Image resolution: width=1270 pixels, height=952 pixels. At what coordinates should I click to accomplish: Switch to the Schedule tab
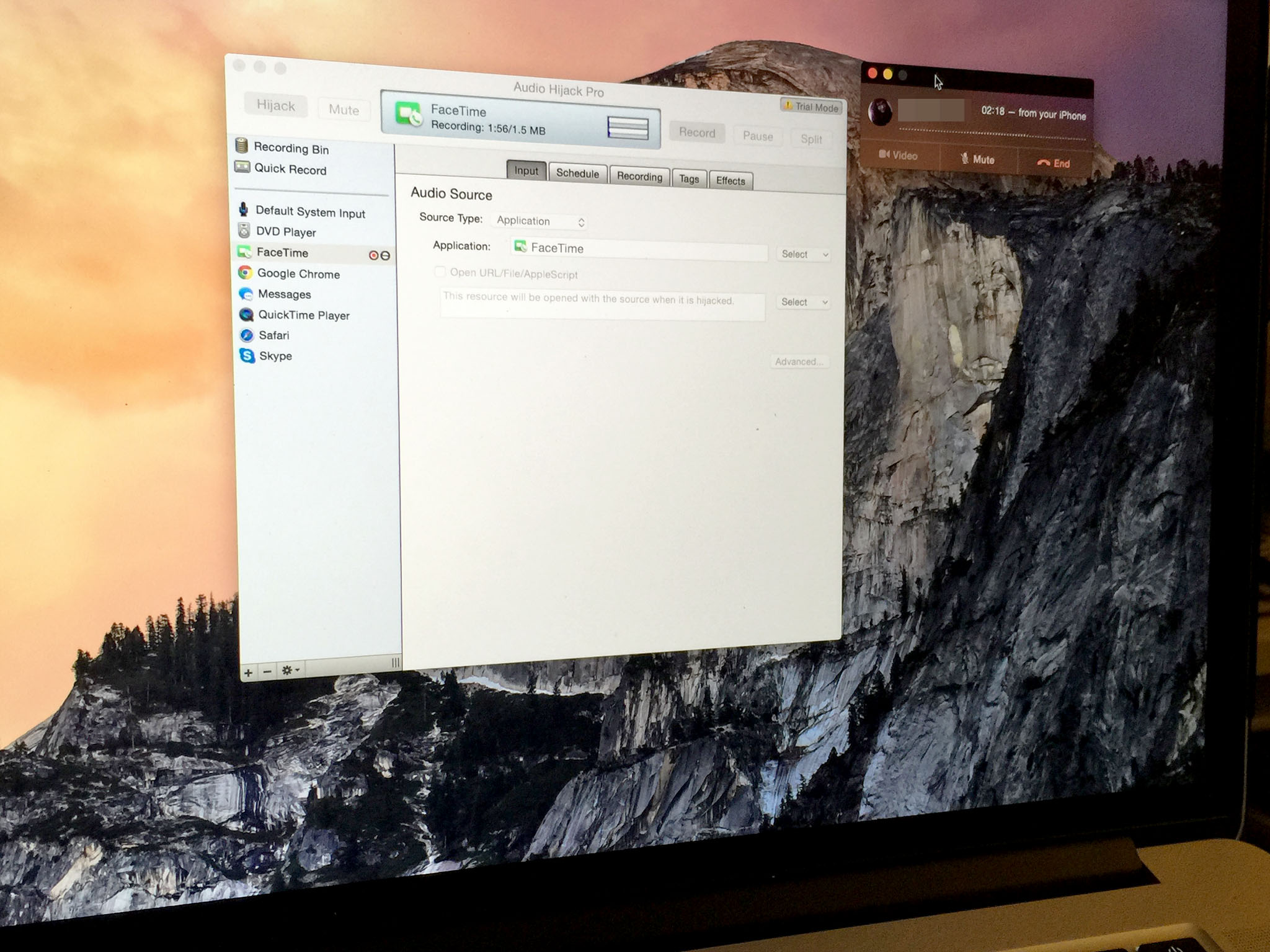click(x=577, y=174)
